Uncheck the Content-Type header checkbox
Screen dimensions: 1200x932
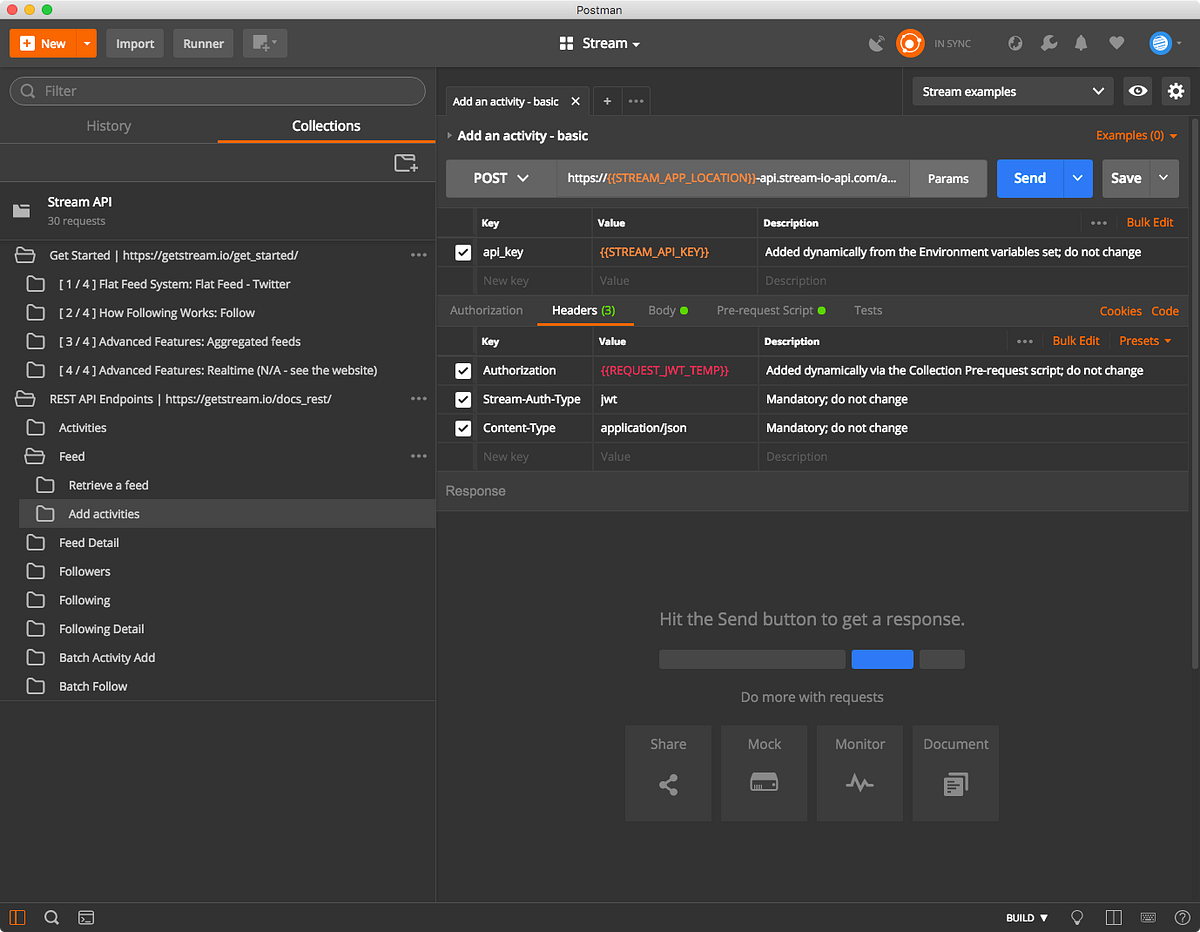pyautogui.click(x=463, y=428)
